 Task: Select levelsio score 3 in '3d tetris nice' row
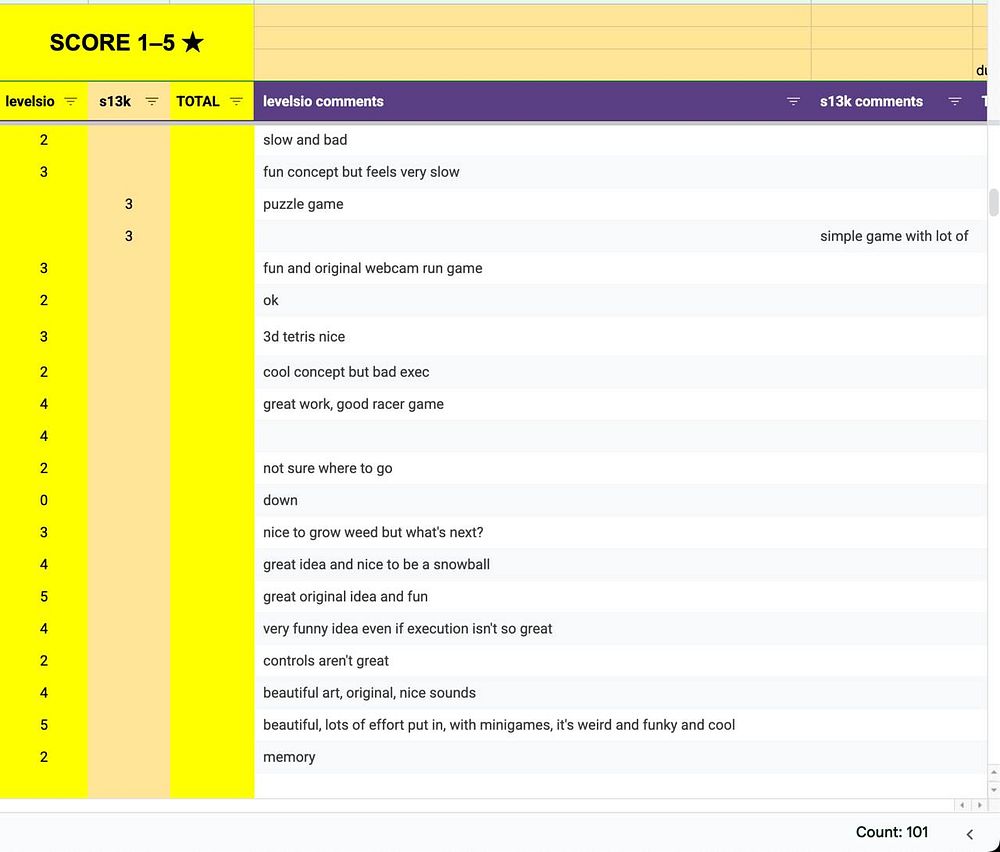point(43,336)
